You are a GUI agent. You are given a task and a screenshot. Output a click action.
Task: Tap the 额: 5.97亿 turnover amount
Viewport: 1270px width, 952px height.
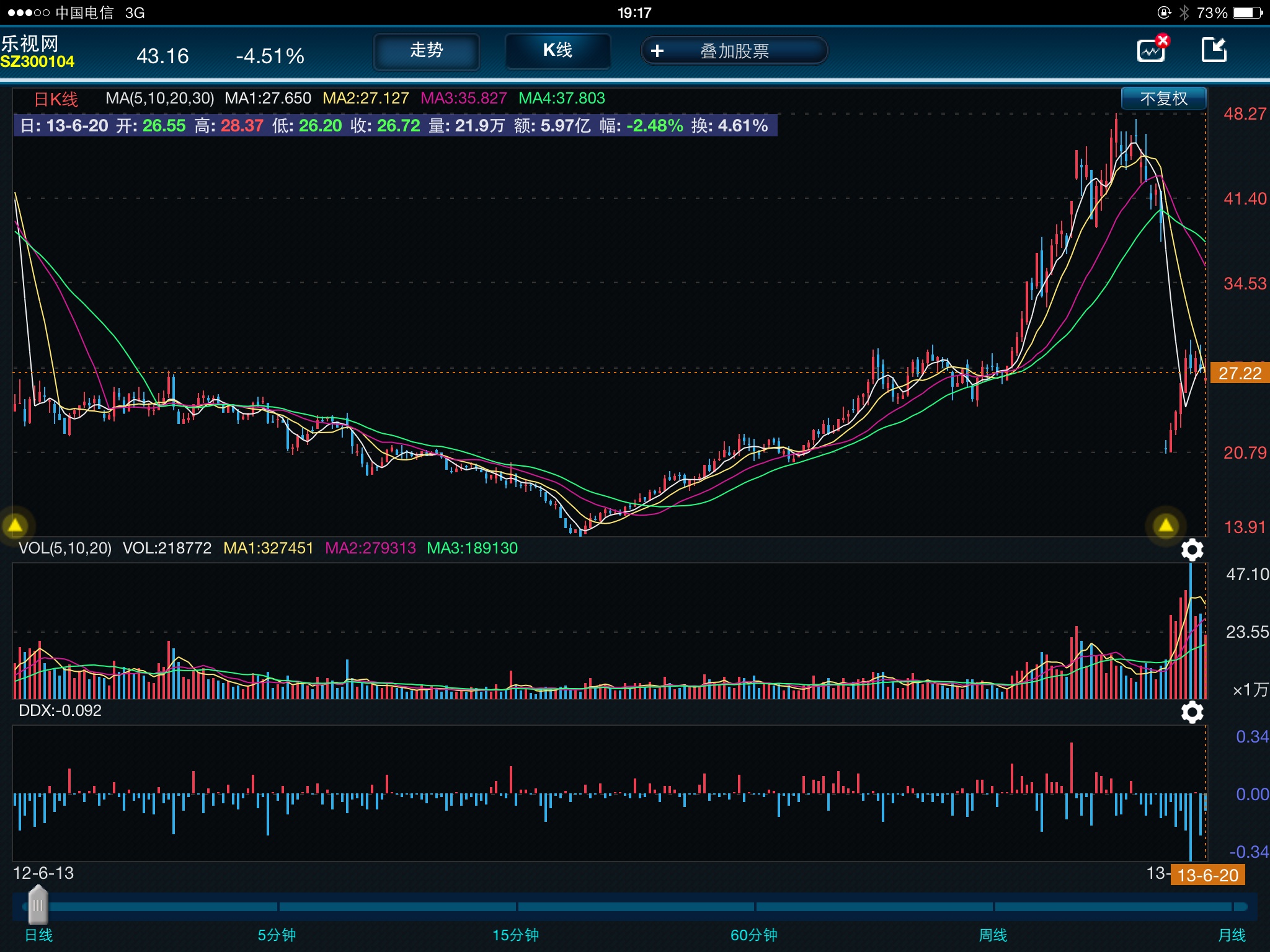pos(552,126)
